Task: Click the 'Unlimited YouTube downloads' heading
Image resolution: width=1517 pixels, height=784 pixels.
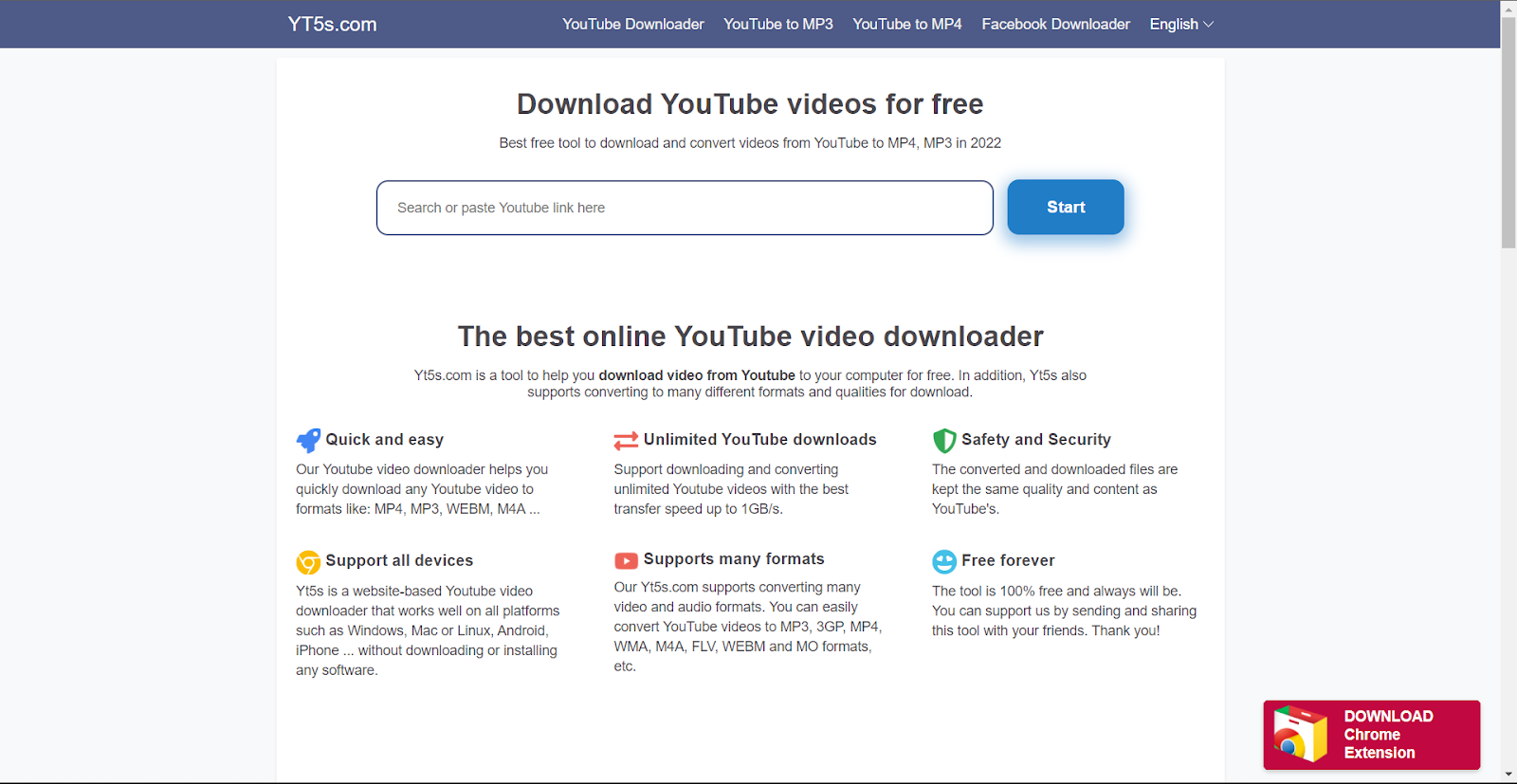Action: pos(760,440)
